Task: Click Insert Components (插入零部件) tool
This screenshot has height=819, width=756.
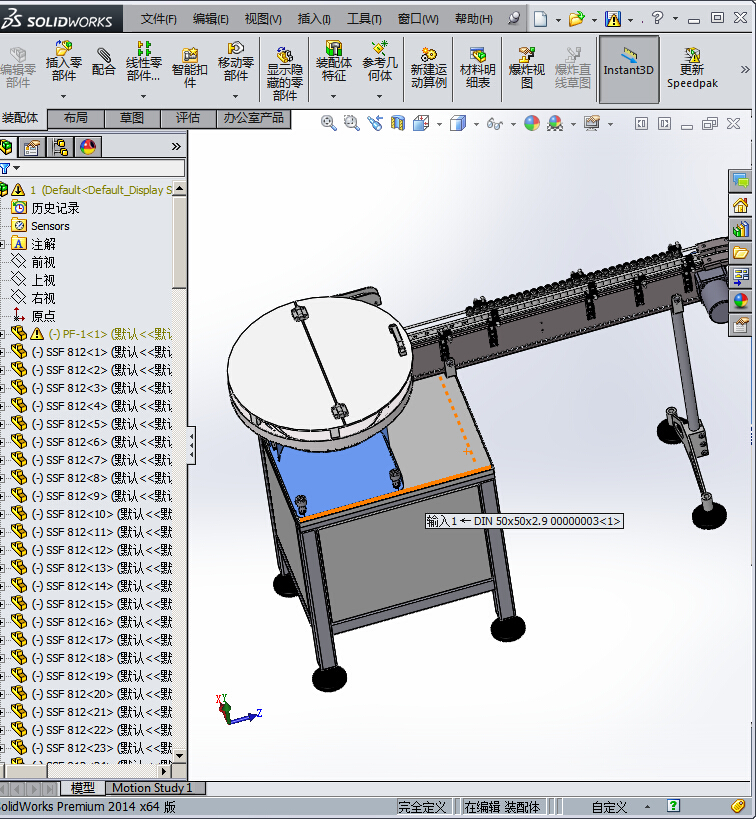Action: point(64,61)
